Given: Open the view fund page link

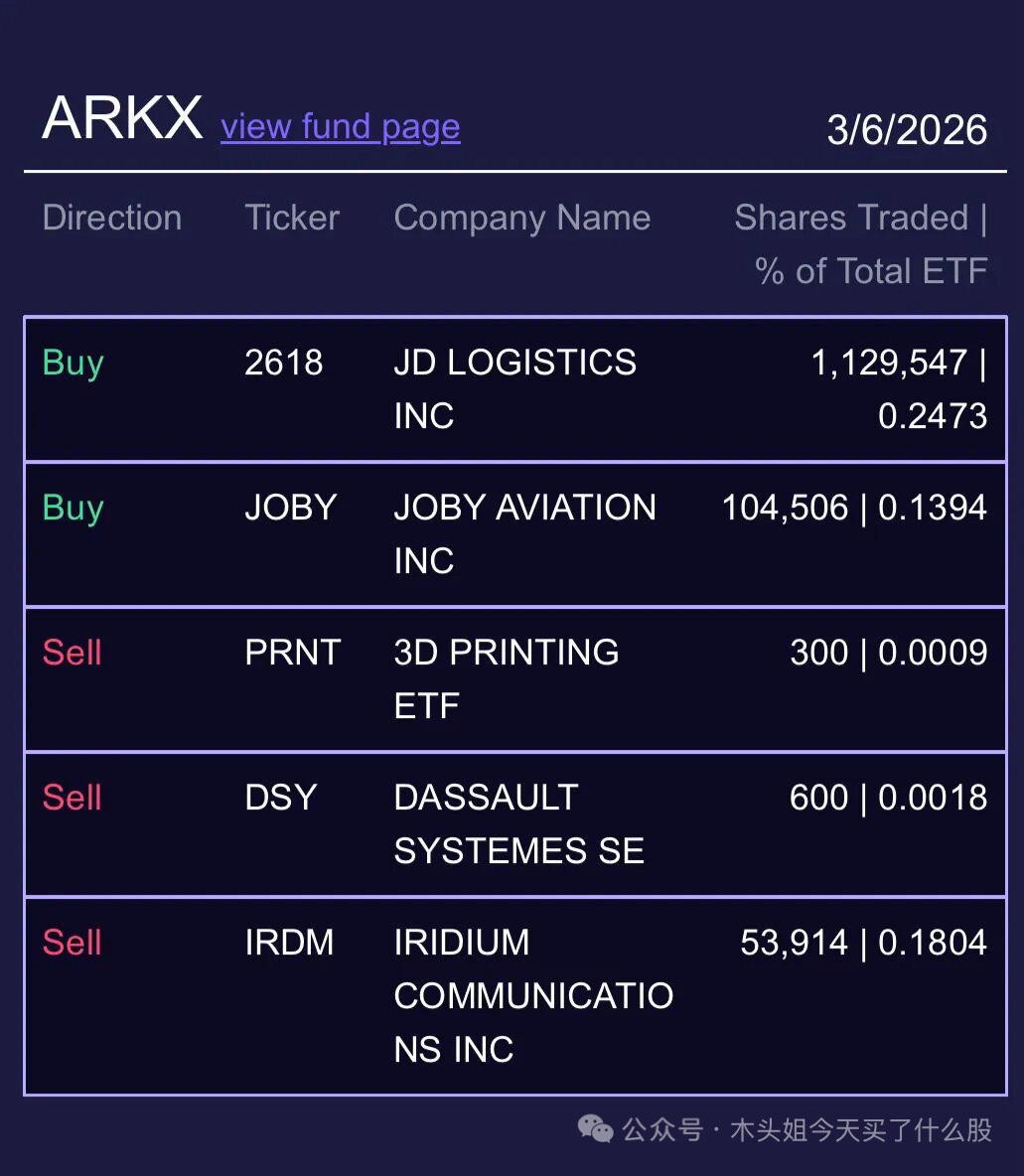Looking at the screenshot, I should (x=340, y=127).
